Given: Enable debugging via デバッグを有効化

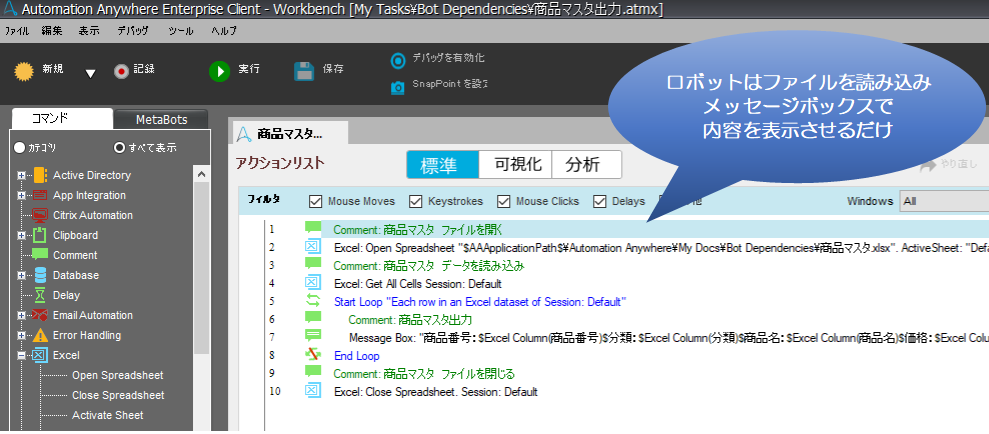Looking at the screenshot, I should click(437, 59).
